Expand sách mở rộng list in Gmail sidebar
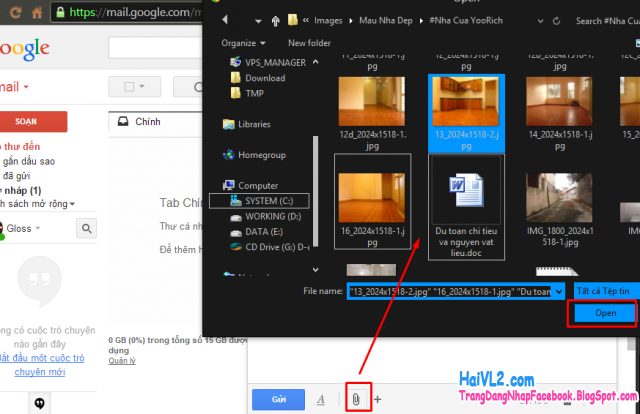This screenshot has width=640, height=414. pyautogui.click(x=37, y=204)
